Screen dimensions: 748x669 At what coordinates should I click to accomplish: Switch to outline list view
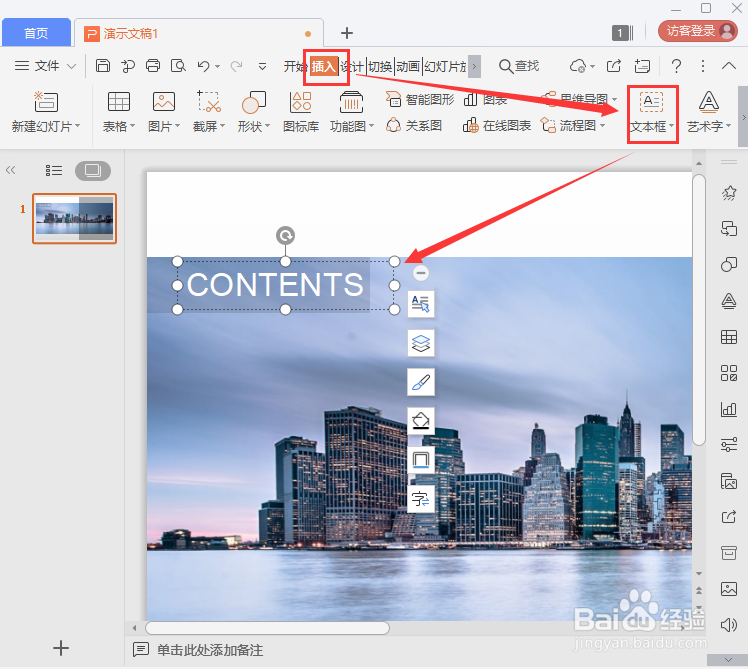(x=54, y=170)
